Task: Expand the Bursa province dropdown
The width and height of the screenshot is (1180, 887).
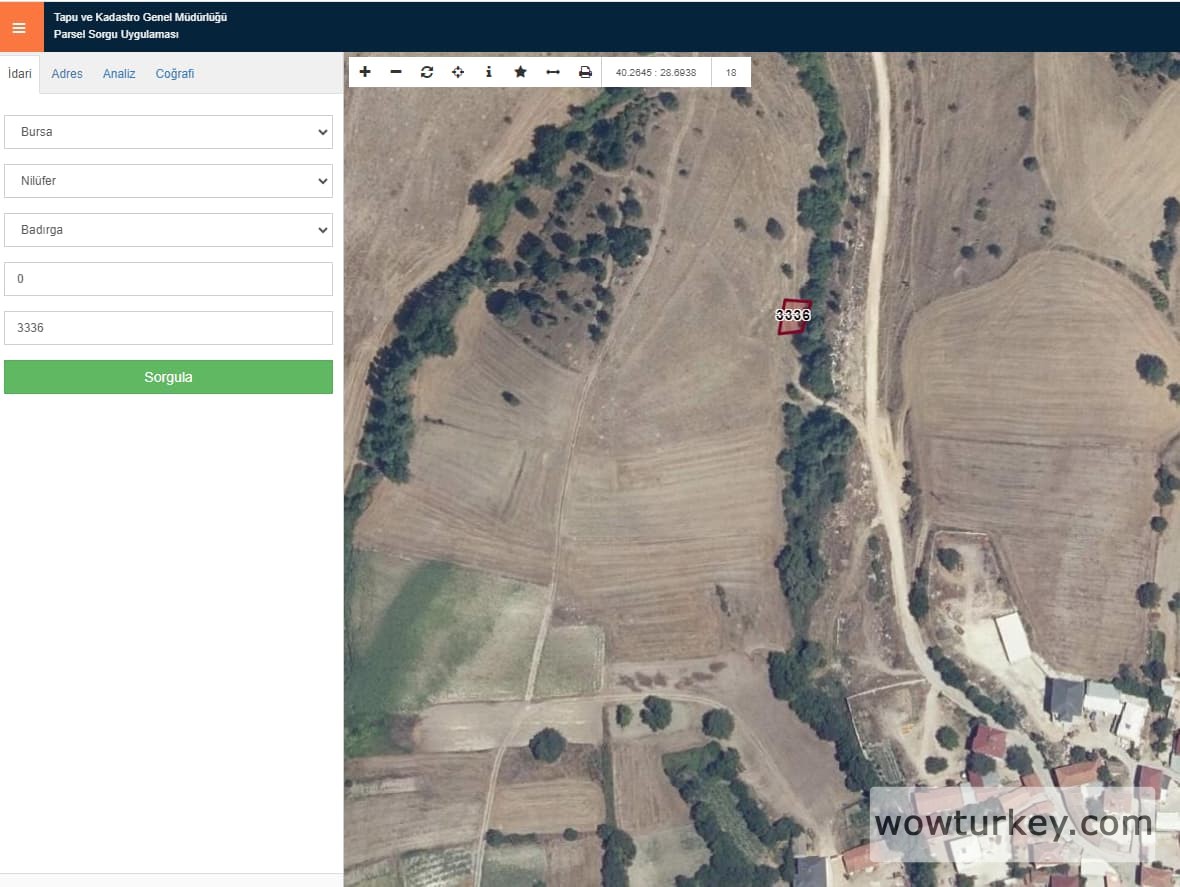Action: 168,132
